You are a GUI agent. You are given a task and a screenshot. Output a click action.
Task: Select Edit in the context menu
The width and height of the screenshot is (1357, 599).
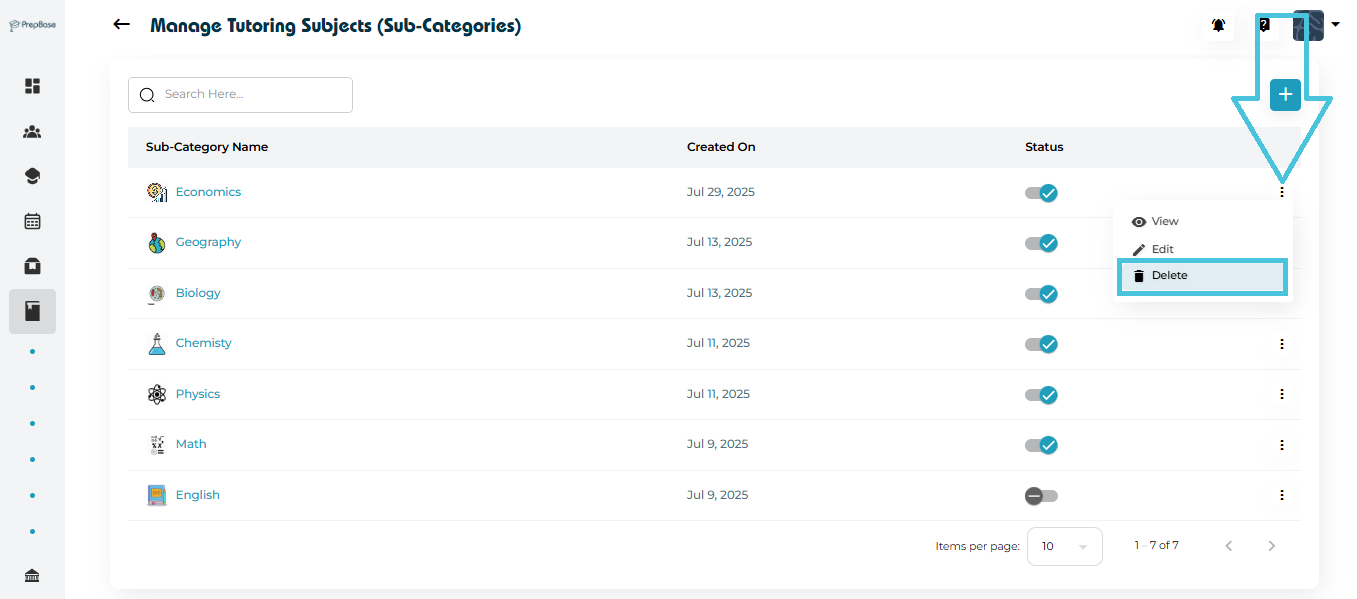point(1162,249)
